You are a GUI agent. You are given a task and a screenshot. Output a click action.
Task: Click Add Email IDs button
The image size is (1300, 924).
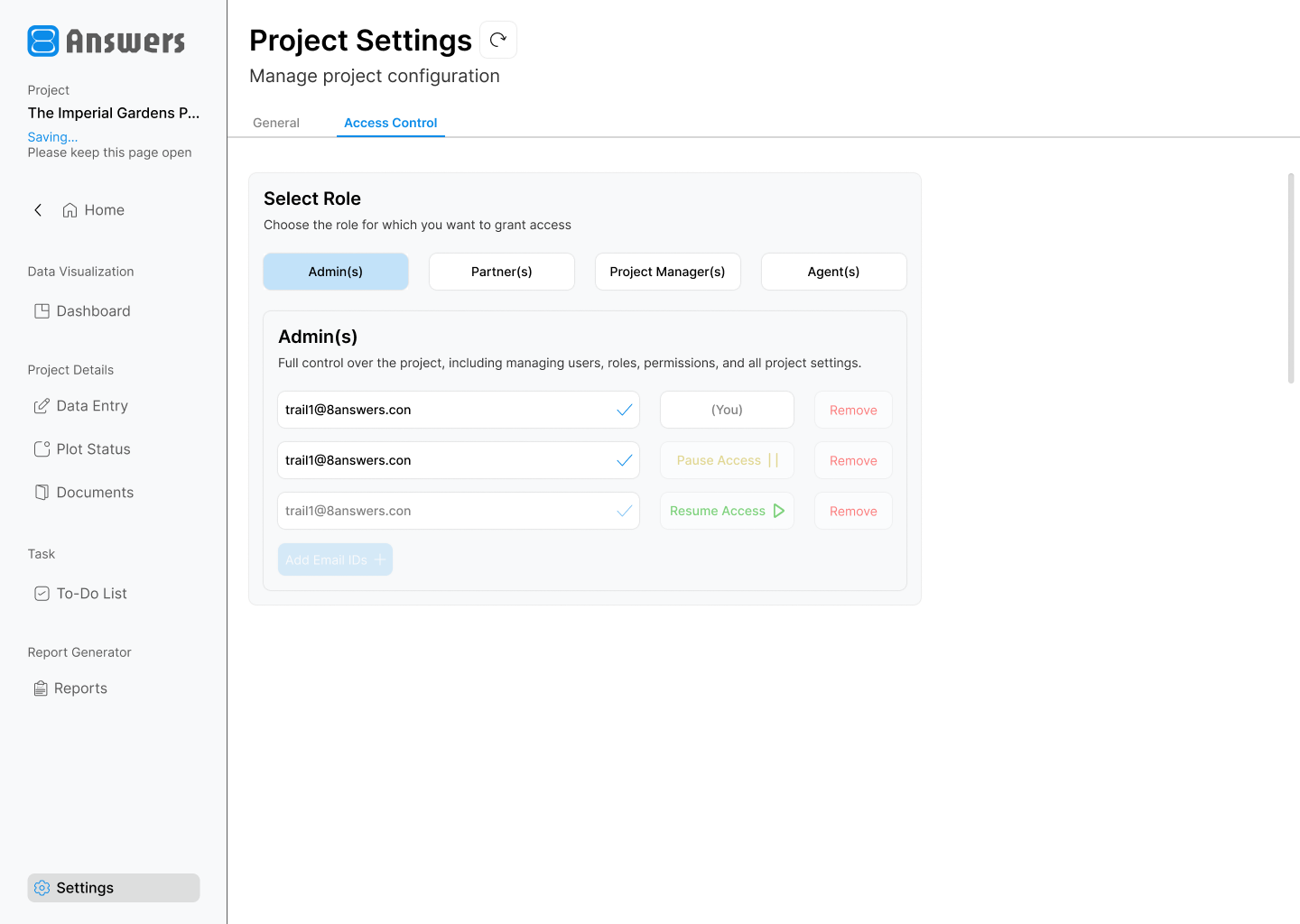click(336, 559)
